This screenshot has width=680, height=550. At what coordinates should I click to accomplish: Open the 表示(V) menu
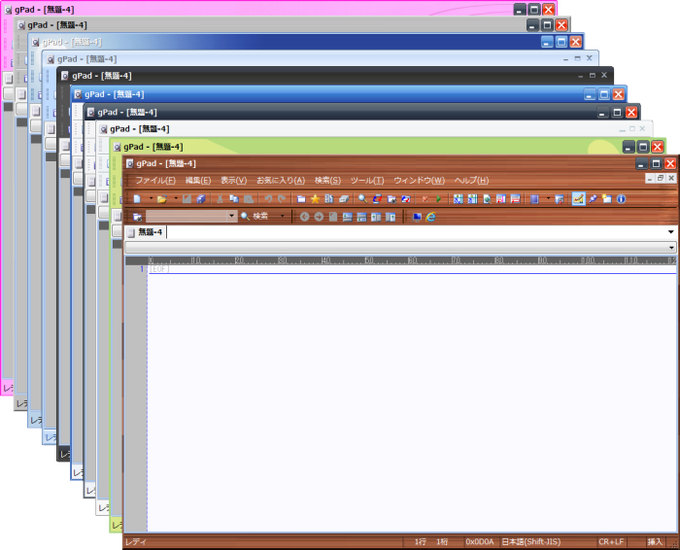(x=233, y=180)
